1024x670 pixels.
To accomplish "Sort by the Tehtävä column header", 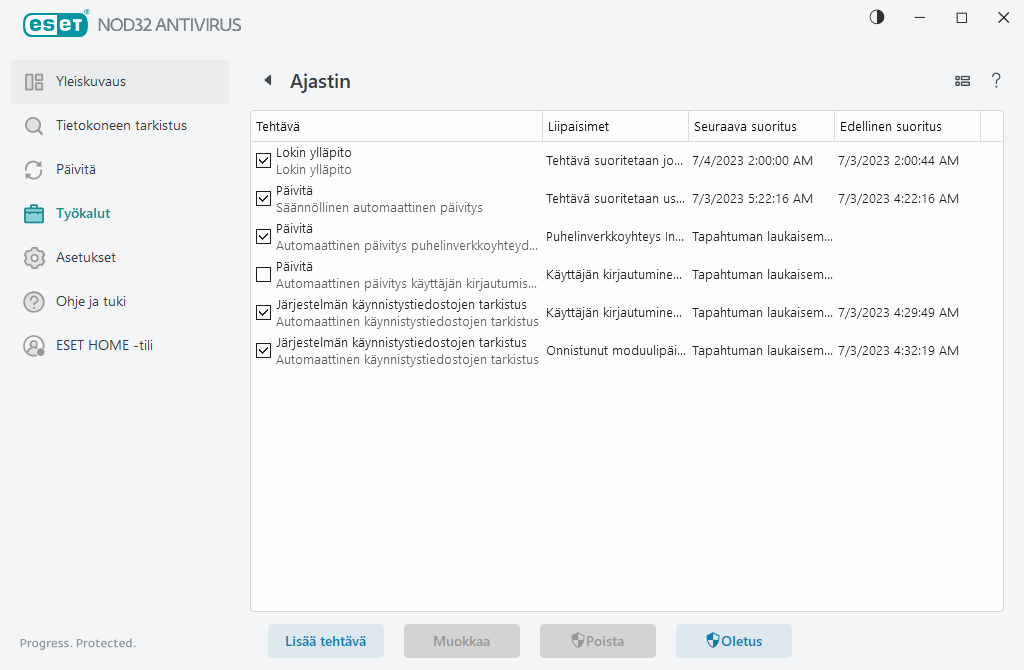I will click(x=395, y=127).
